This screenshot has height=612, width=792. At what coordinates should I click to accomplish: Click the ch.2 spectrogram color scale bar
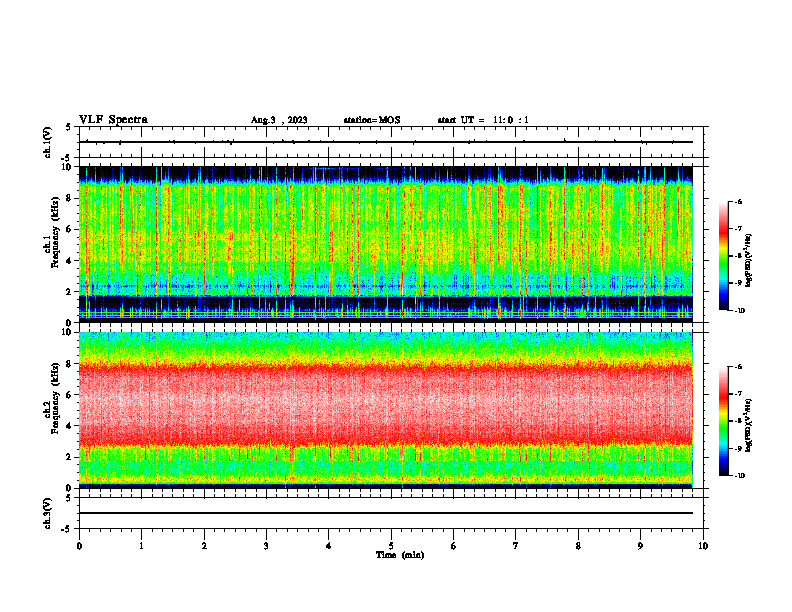(x=723, y=421)
